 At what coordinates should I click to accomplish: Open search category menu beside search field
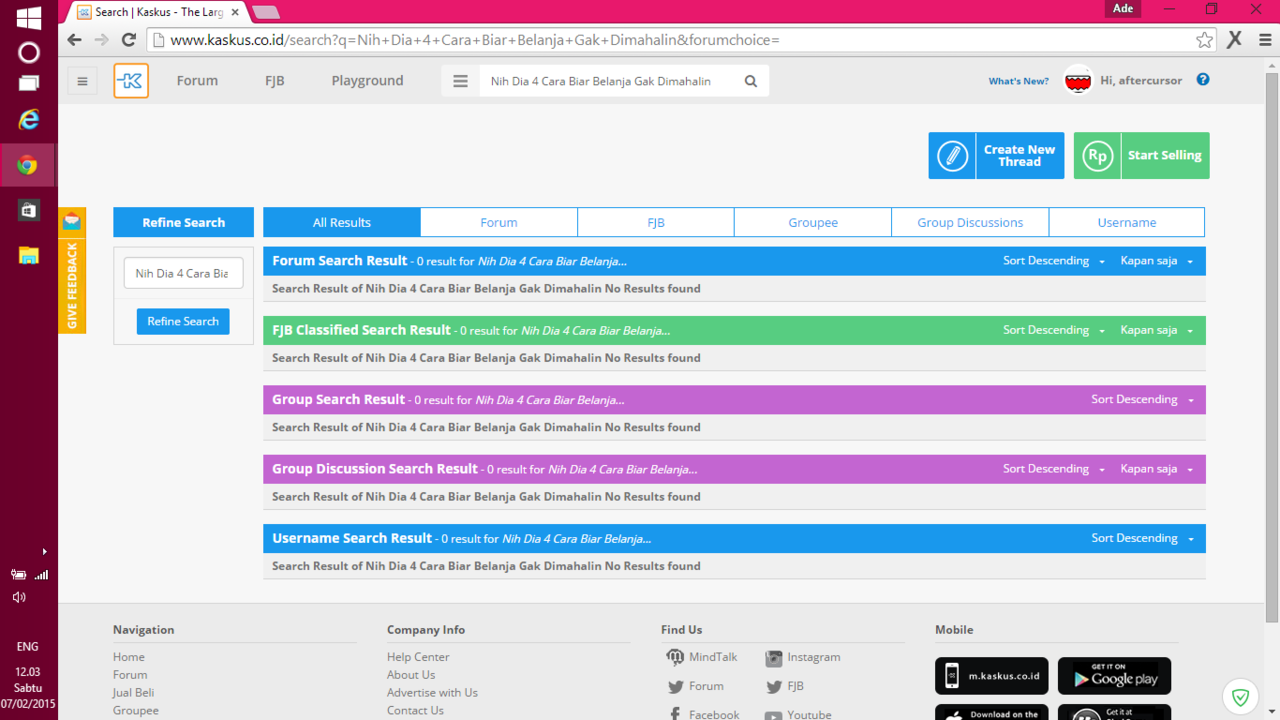[x=460, y=81]
